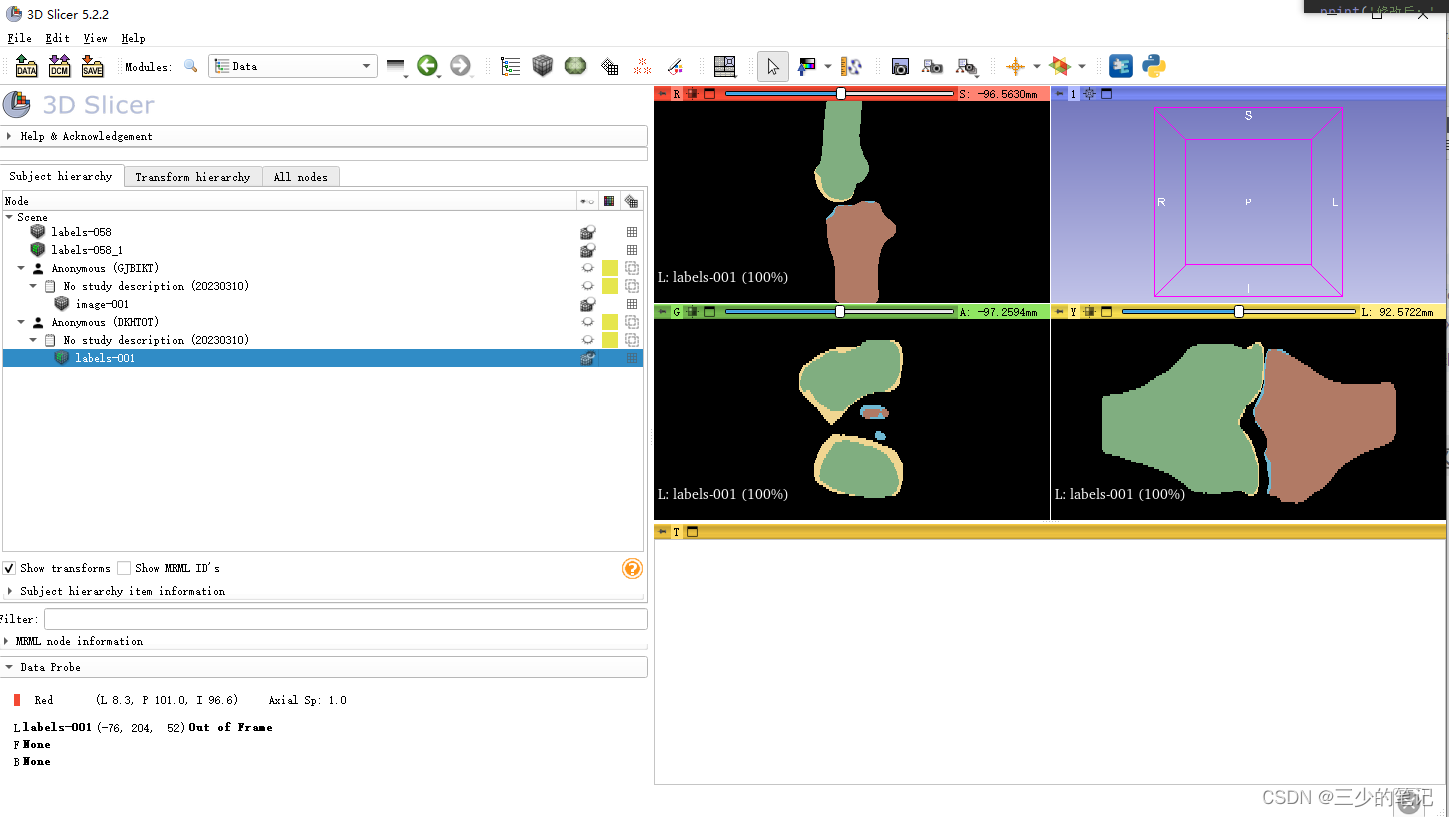Click the screenshot capture camera icon
The height and width of the screenshot is (817, 1449).
click(900, 66)
